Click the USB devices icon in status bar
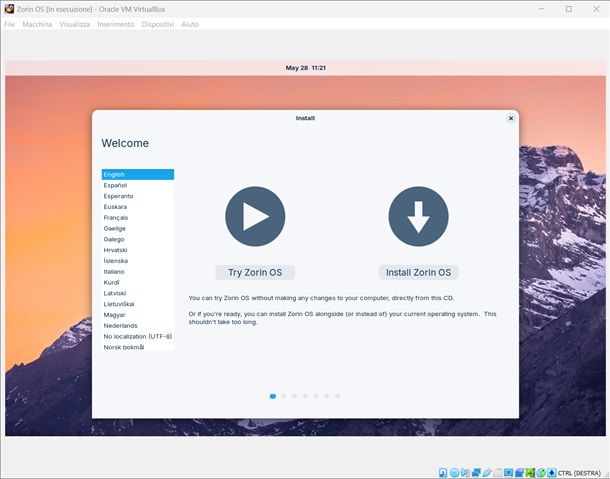Screen dimensions: 610x479 pyautogui.click(x=487, y=473)
